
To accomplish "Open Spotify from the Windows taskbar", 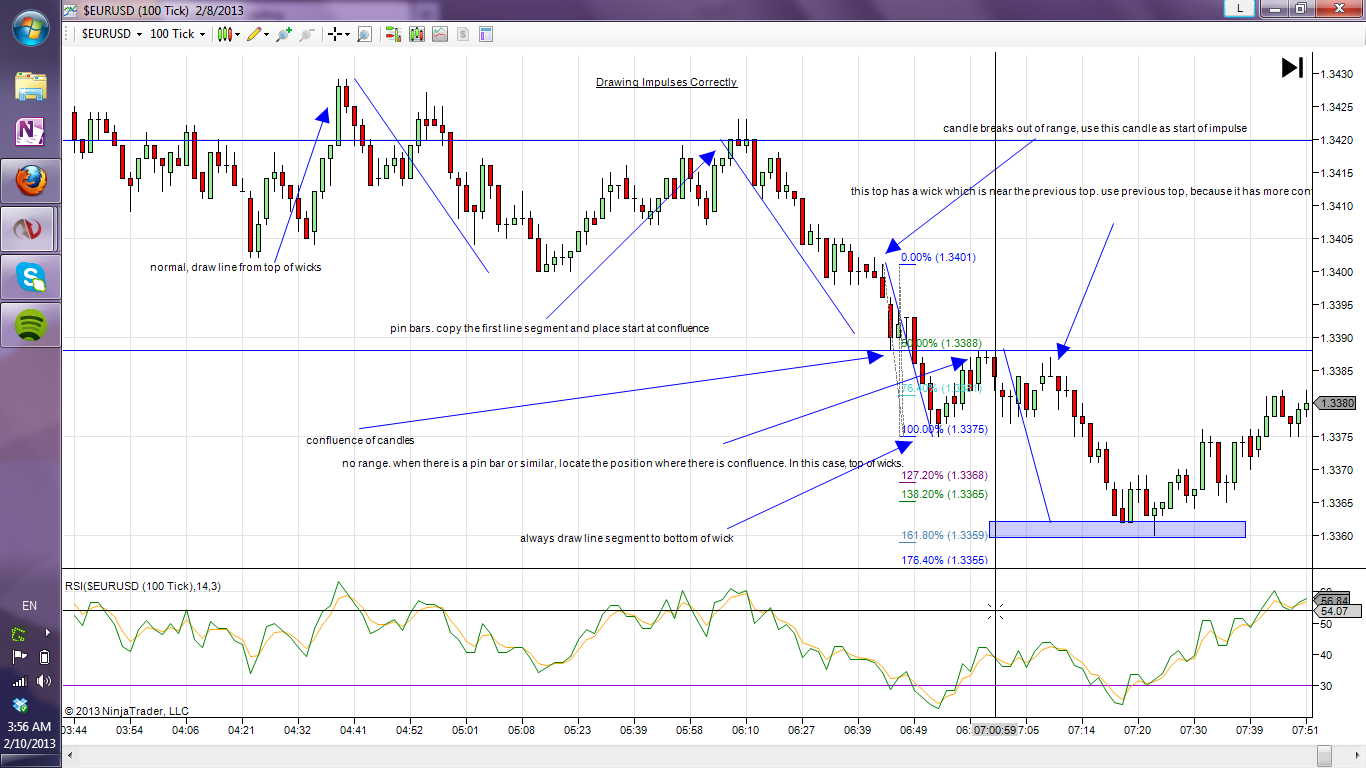I will point(31,325).
